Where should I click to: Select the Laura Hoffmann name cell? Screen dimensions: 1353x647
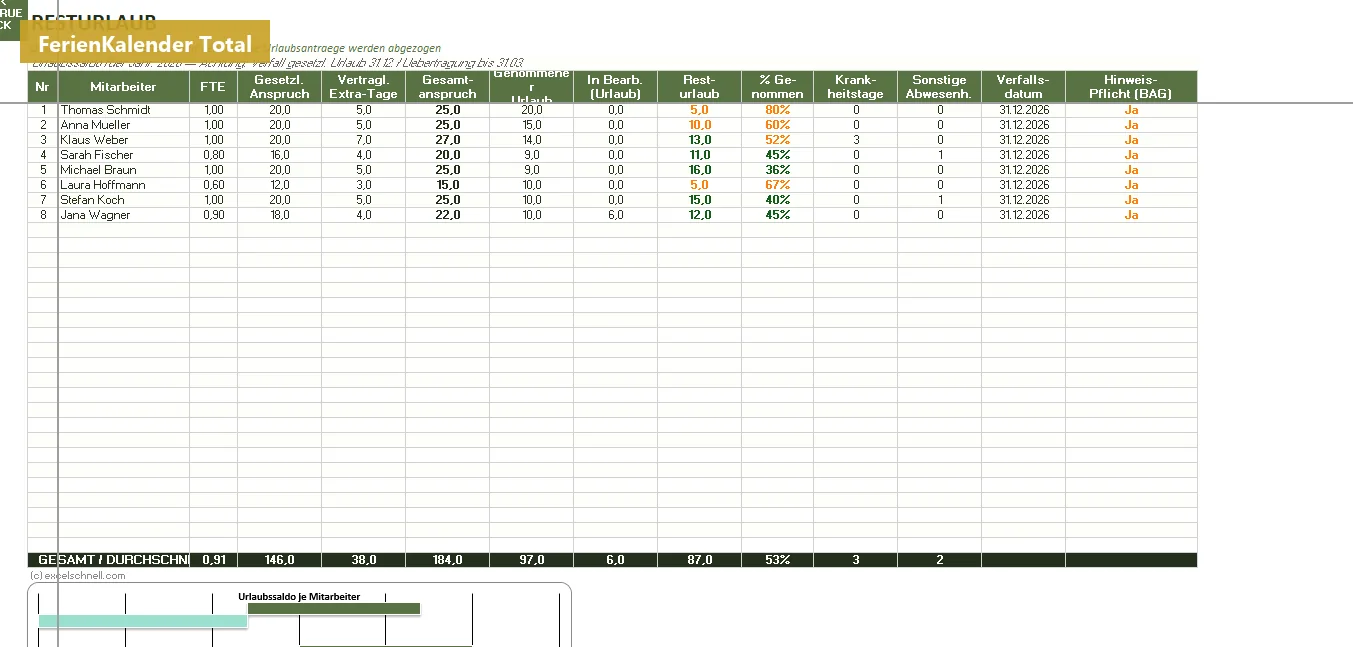click(x=123, y=185)
